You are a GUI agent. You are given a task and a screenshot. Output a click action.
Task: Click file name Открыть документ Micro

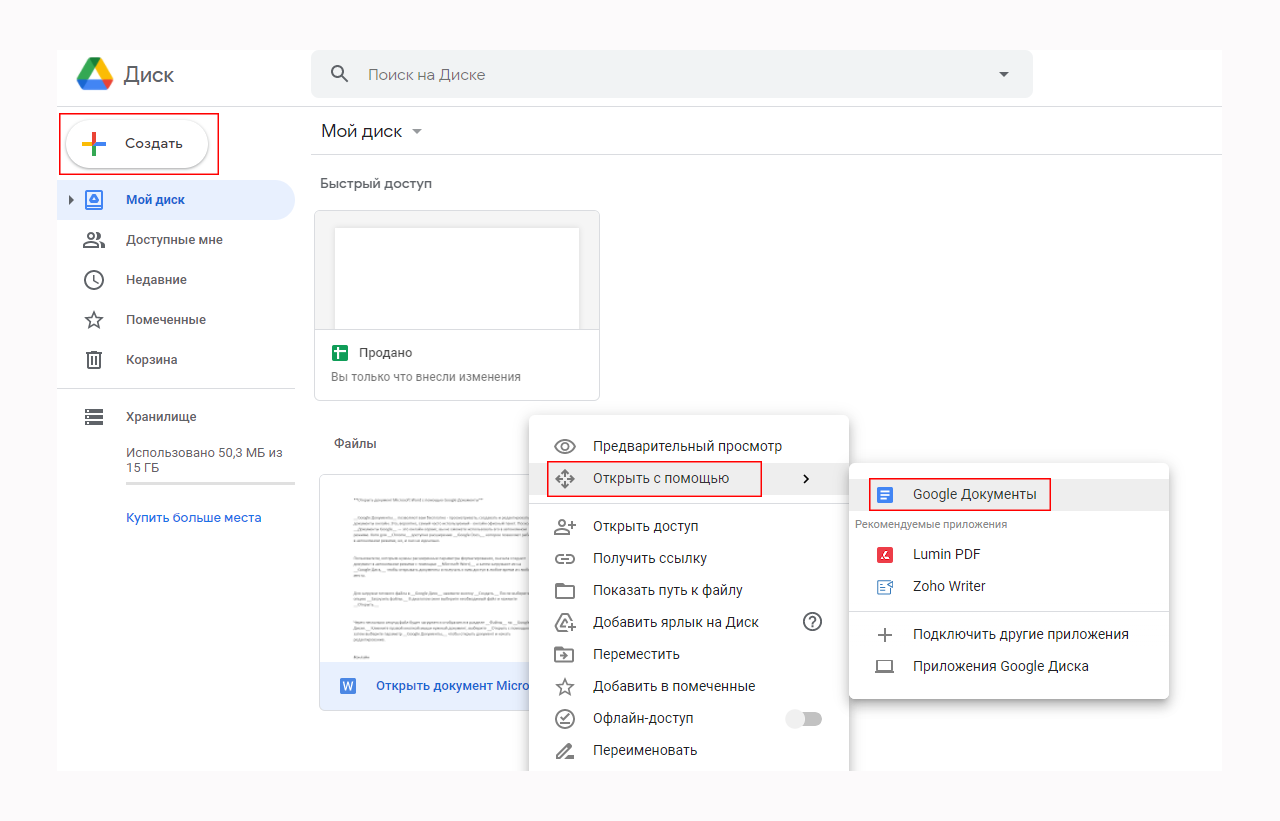tap(452, 686)
